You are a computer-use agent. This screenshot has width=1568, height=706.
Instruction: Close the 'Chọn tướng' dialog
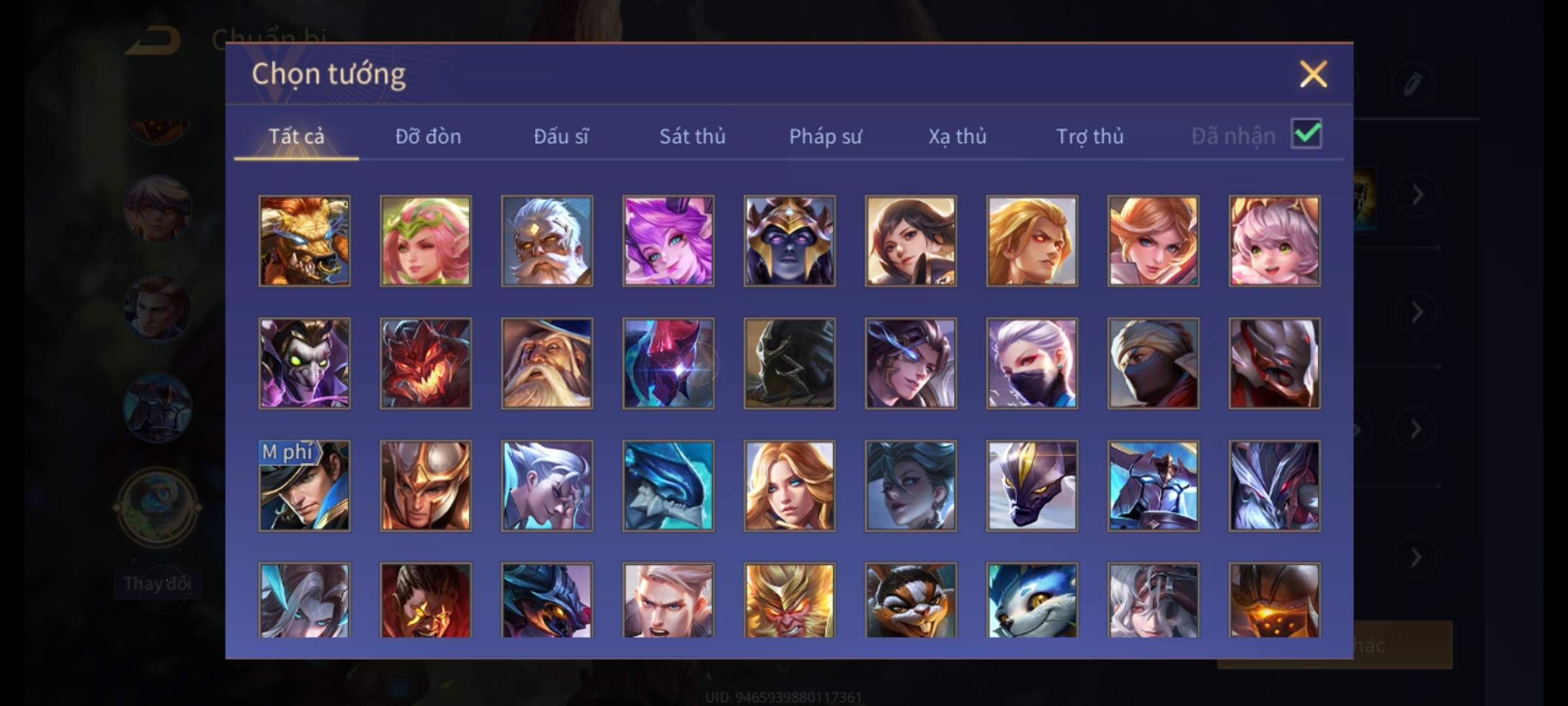[x=1313, y=74]
